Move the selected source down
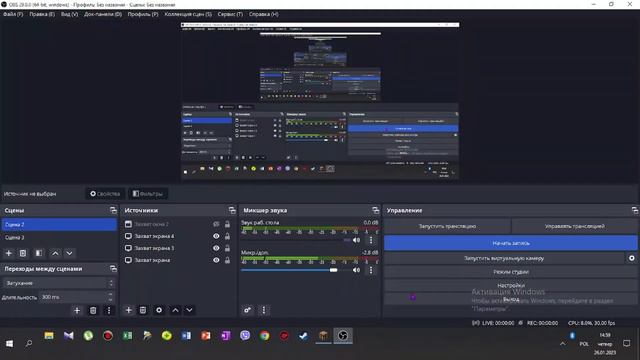This screenshot has width=640, height=360. pos(189,310)
